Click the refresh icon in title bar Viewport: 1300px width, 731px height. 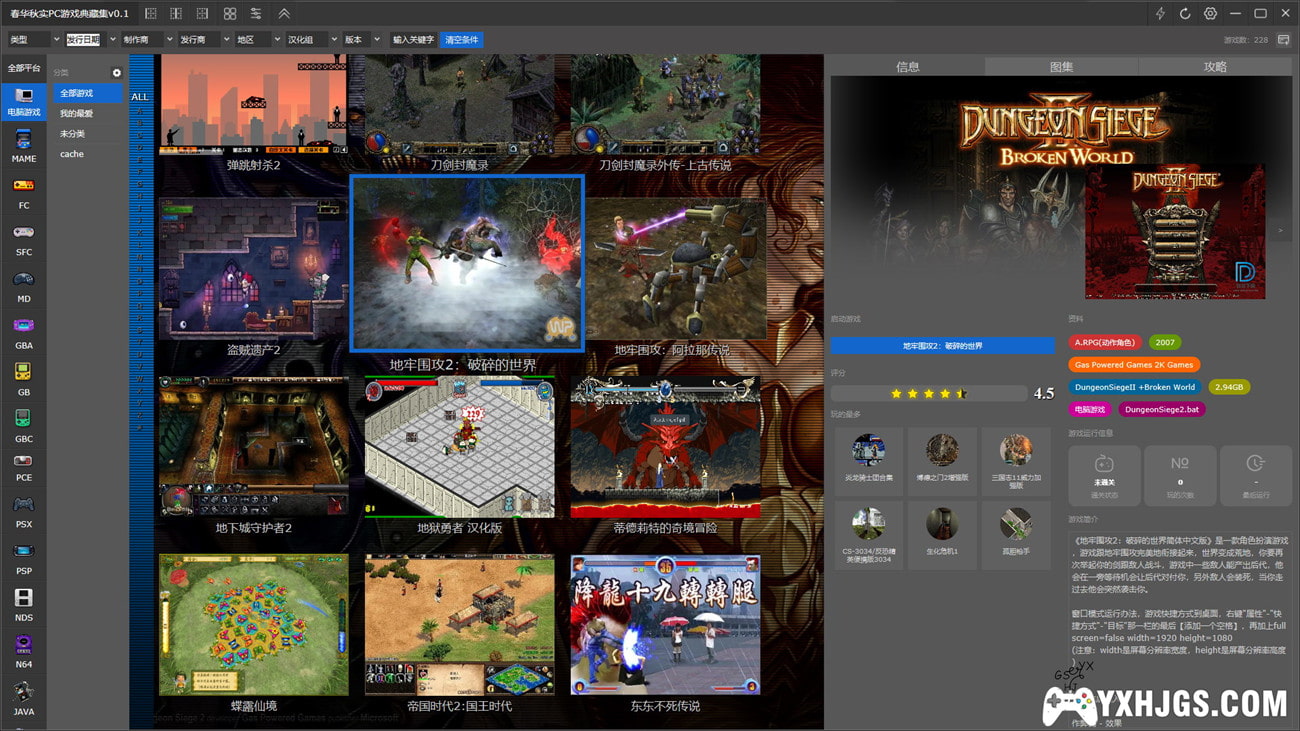[1185, 13]
